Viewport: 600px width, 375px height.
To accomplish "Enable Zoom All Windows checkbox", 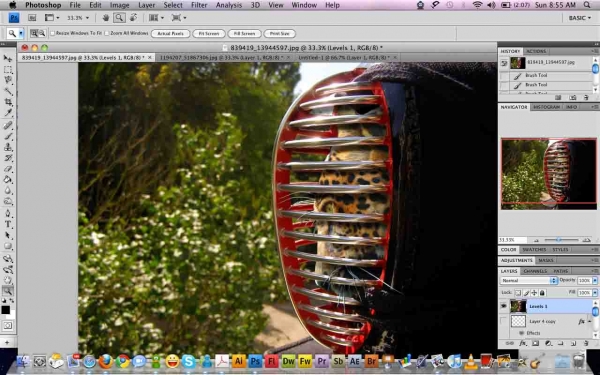I will pos(107,33).
